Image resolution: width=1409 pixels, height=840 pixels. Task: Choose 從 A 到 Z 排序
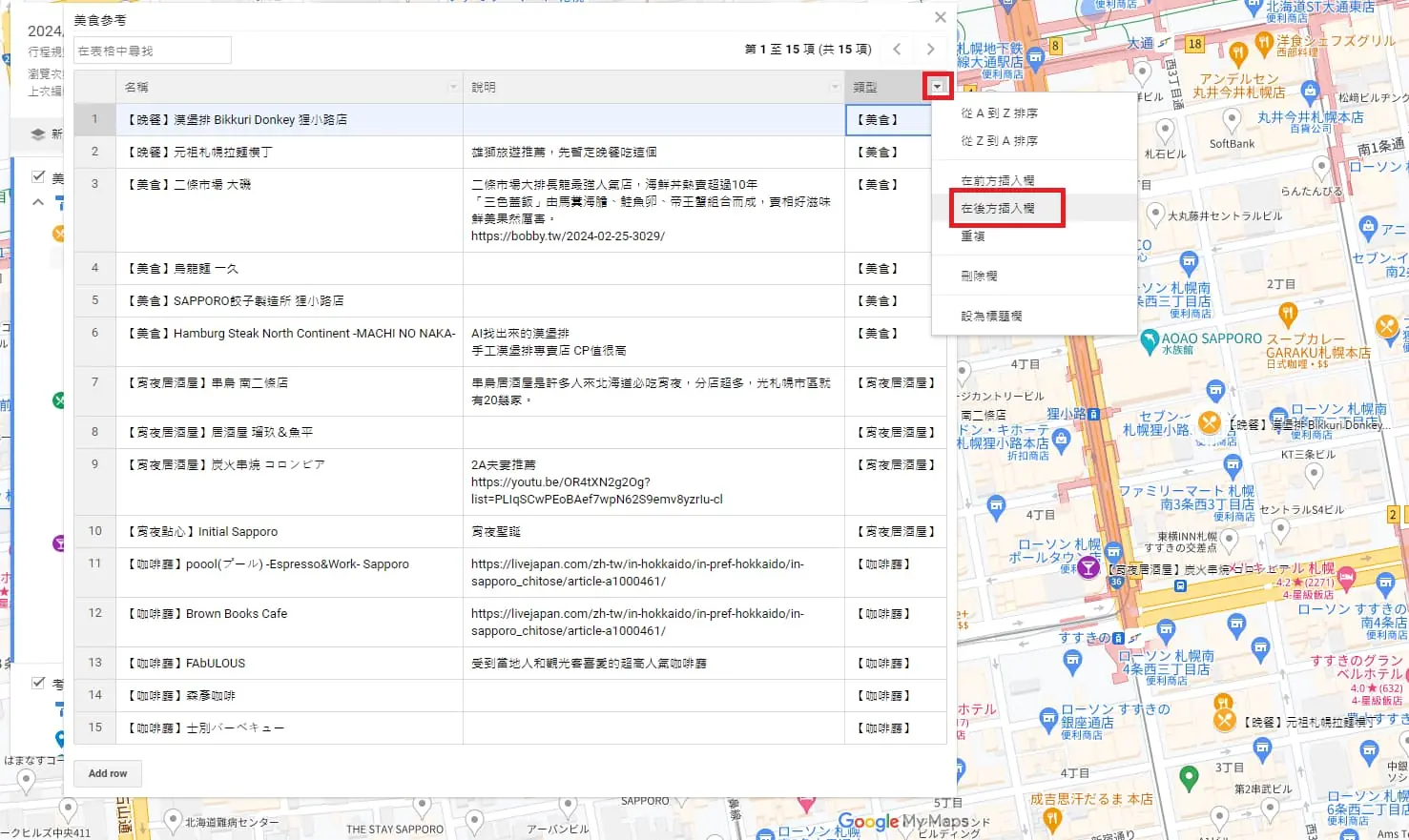[1034, 113]
